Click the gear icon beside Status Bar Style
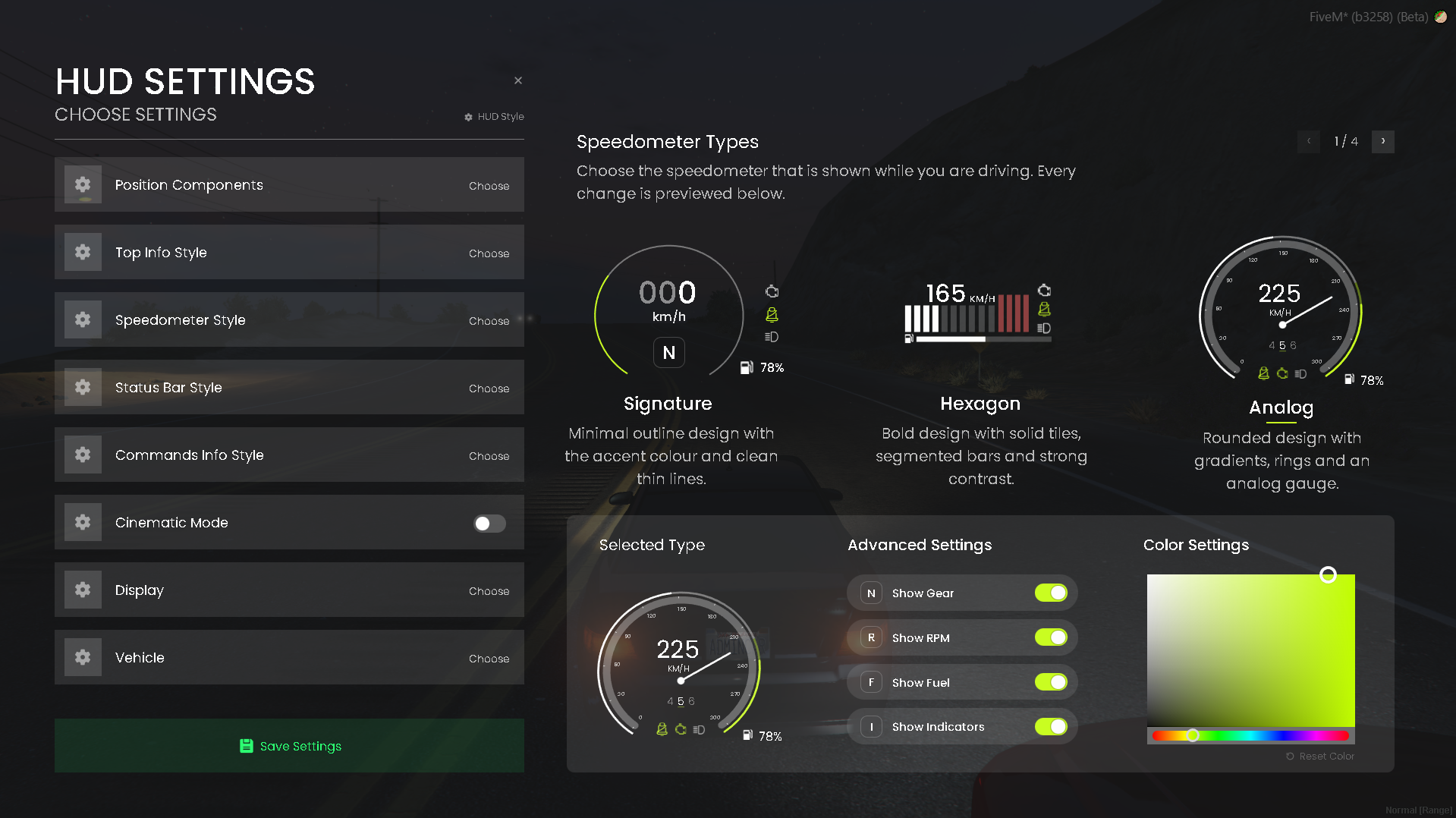The height and width of the screenshot is (818, 1456). (83, 387)
